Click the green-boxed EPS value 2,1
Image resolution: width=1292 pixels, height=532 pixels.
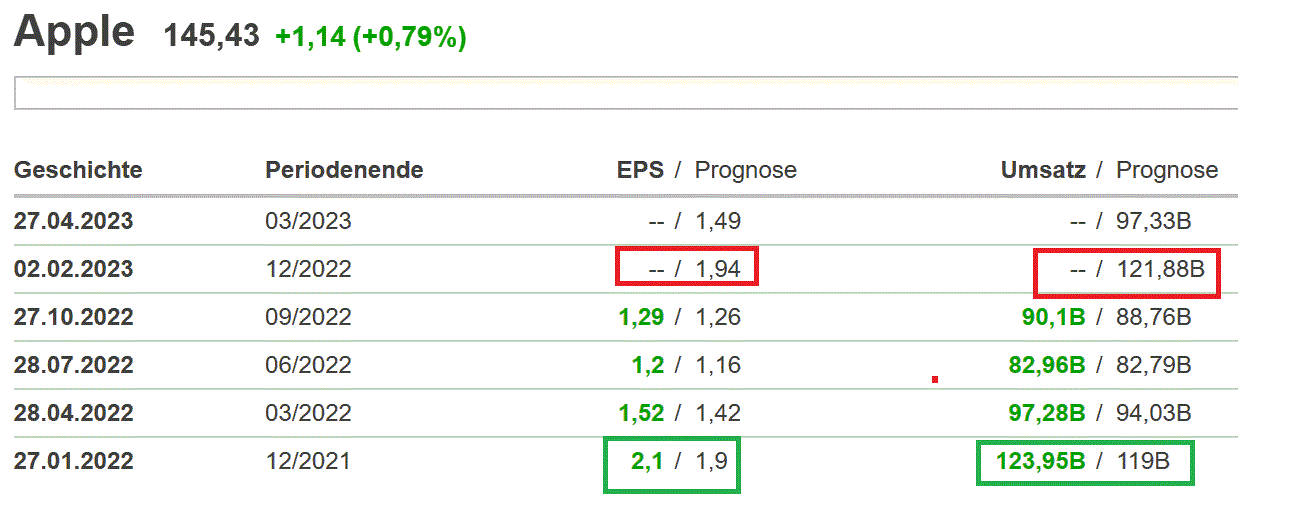(647, 461)
